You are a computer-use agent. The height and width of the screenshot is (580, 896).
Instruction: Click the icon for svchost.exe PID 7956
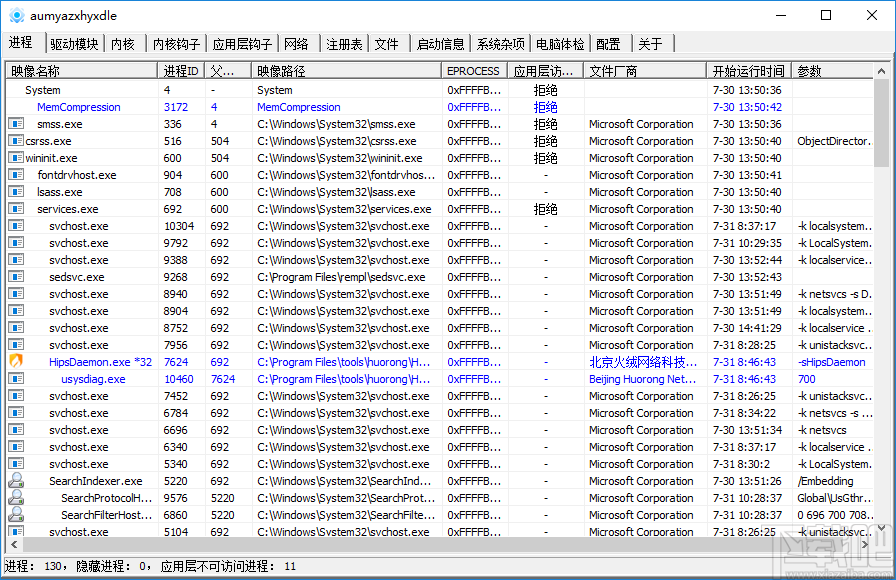[16, 345]
